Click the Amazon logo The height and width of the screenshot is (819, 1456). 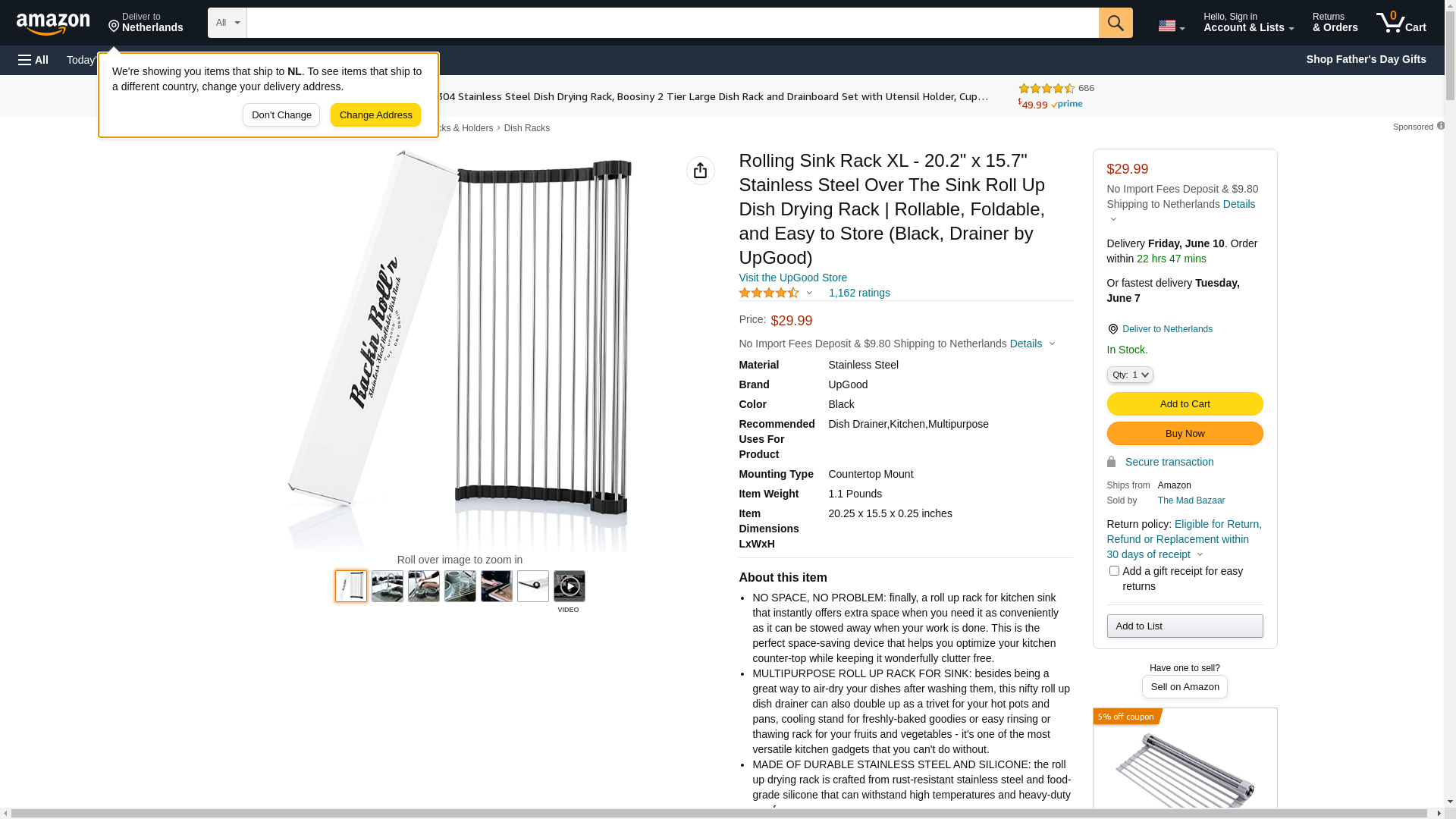[53, 24]
